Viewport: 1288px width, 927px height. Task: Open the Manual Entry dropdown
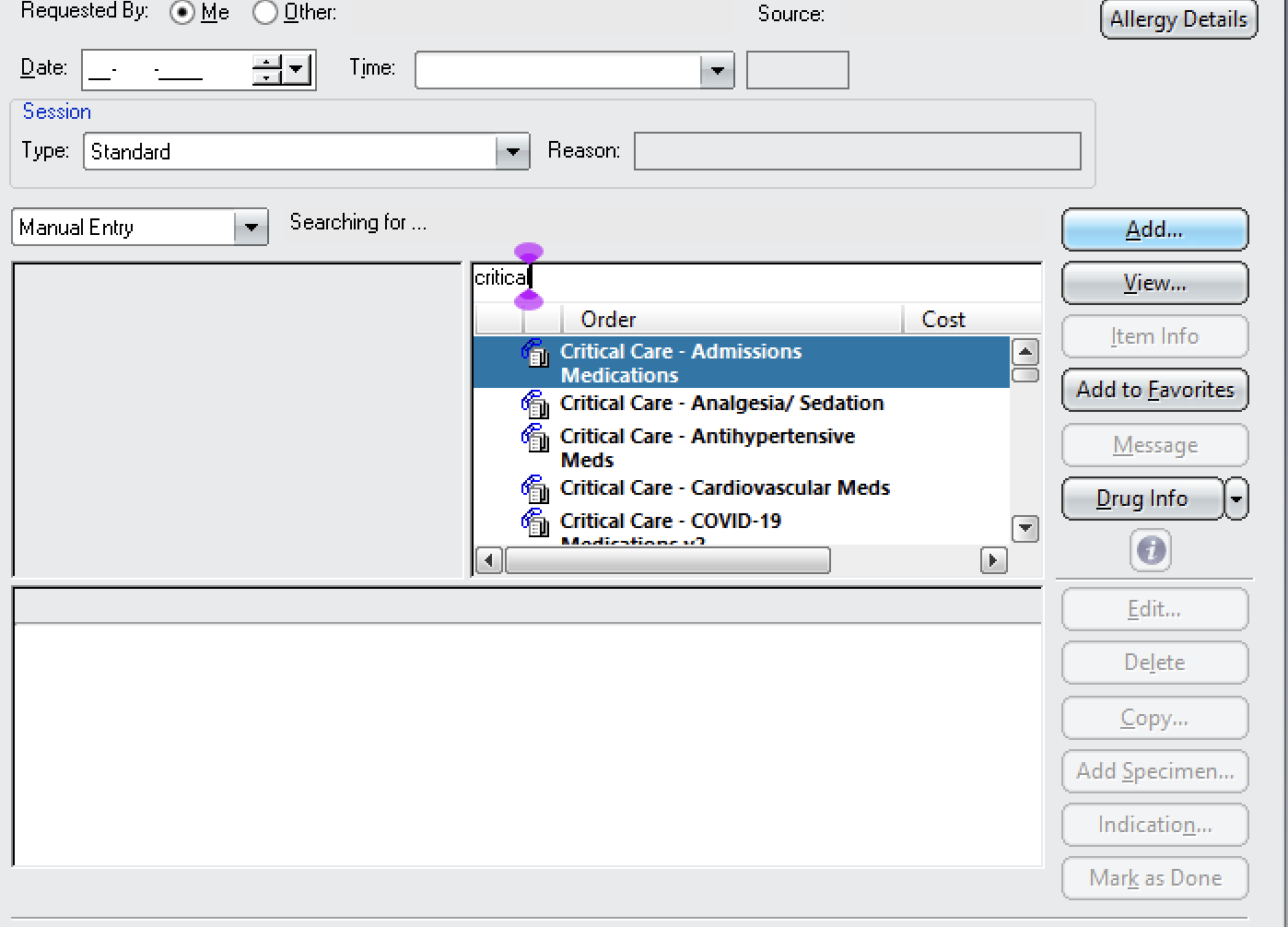pos(251,228)
